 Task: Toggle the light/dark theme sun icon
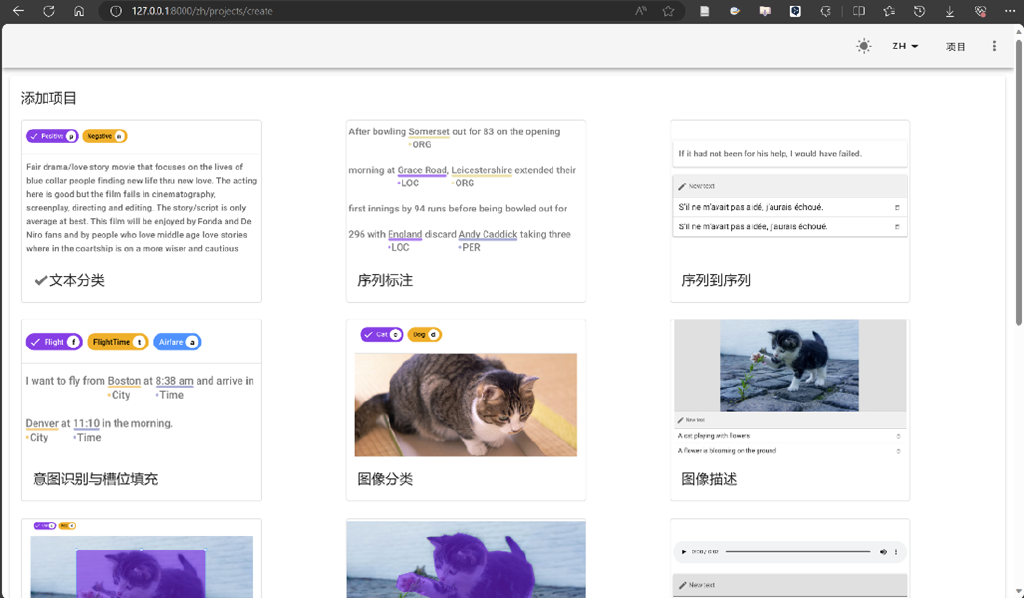pos(864,46)
